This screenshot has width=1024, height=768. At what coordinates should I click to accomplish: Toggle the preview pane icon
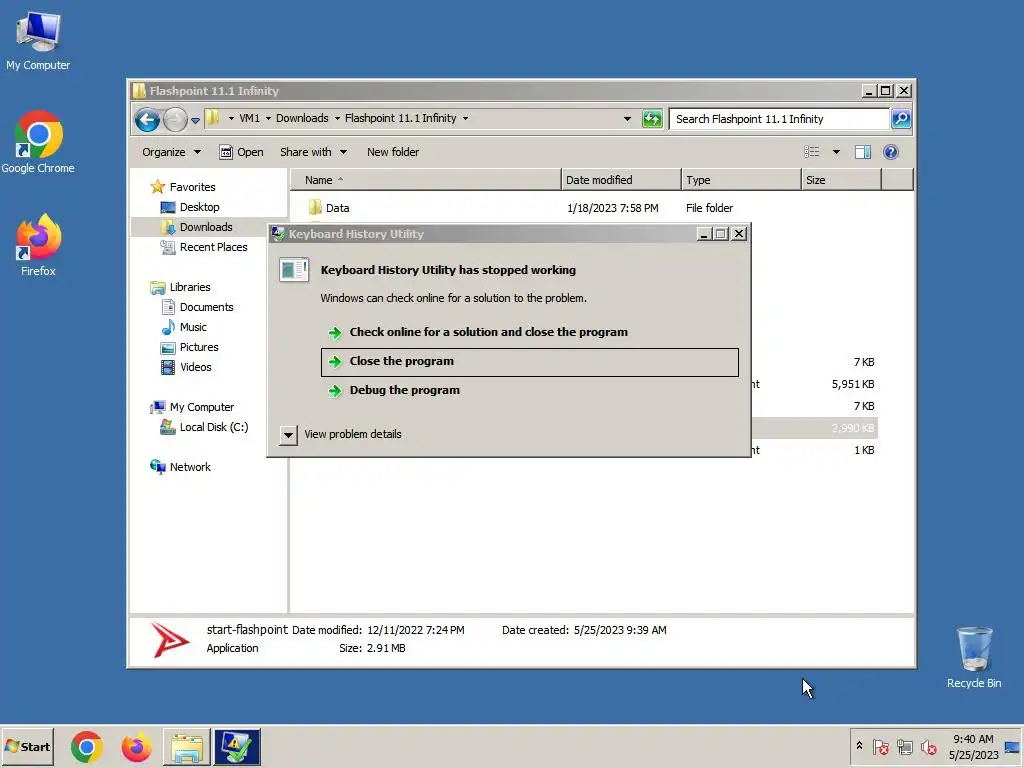pos(863,152)
